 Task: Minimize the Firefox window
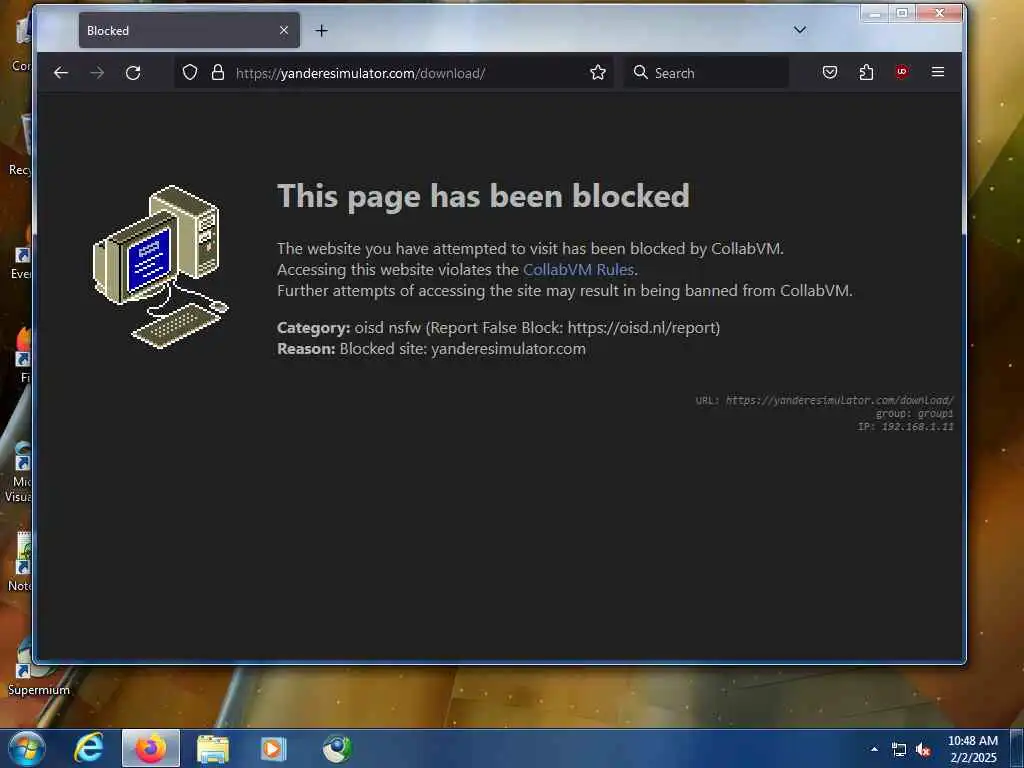click(x=875, y=13)
